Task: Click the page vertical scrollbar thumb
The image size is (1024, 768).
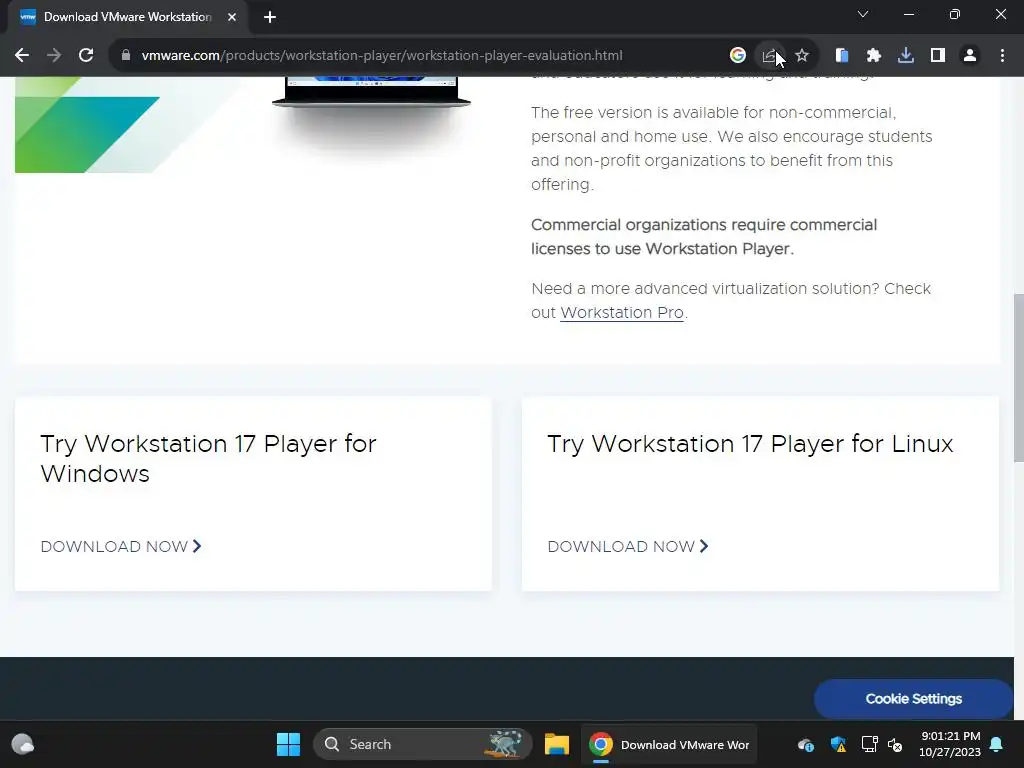Action: (x=1018, y=377)
